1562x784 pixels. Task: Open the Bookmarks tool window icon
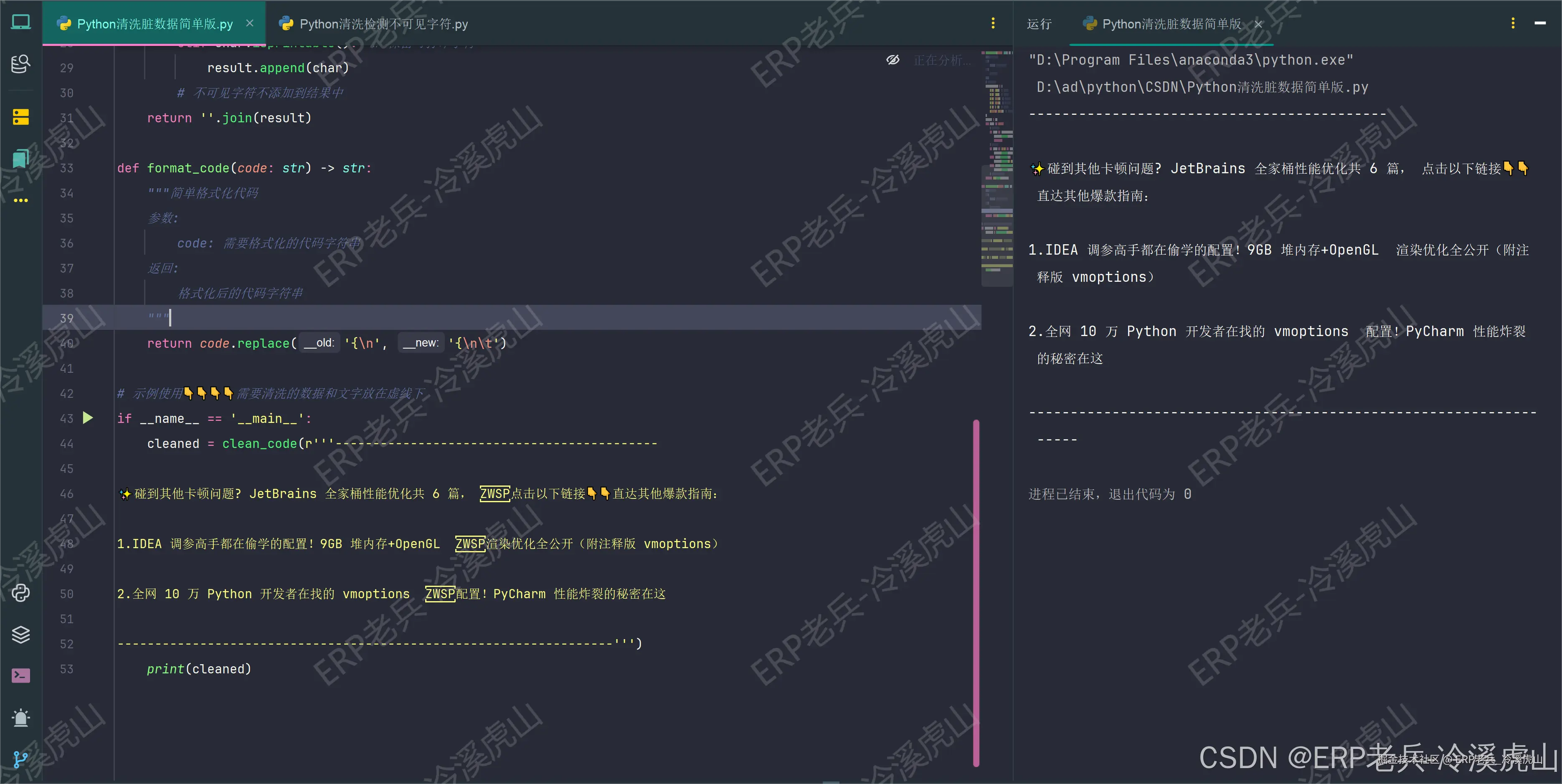click(20, 159)
